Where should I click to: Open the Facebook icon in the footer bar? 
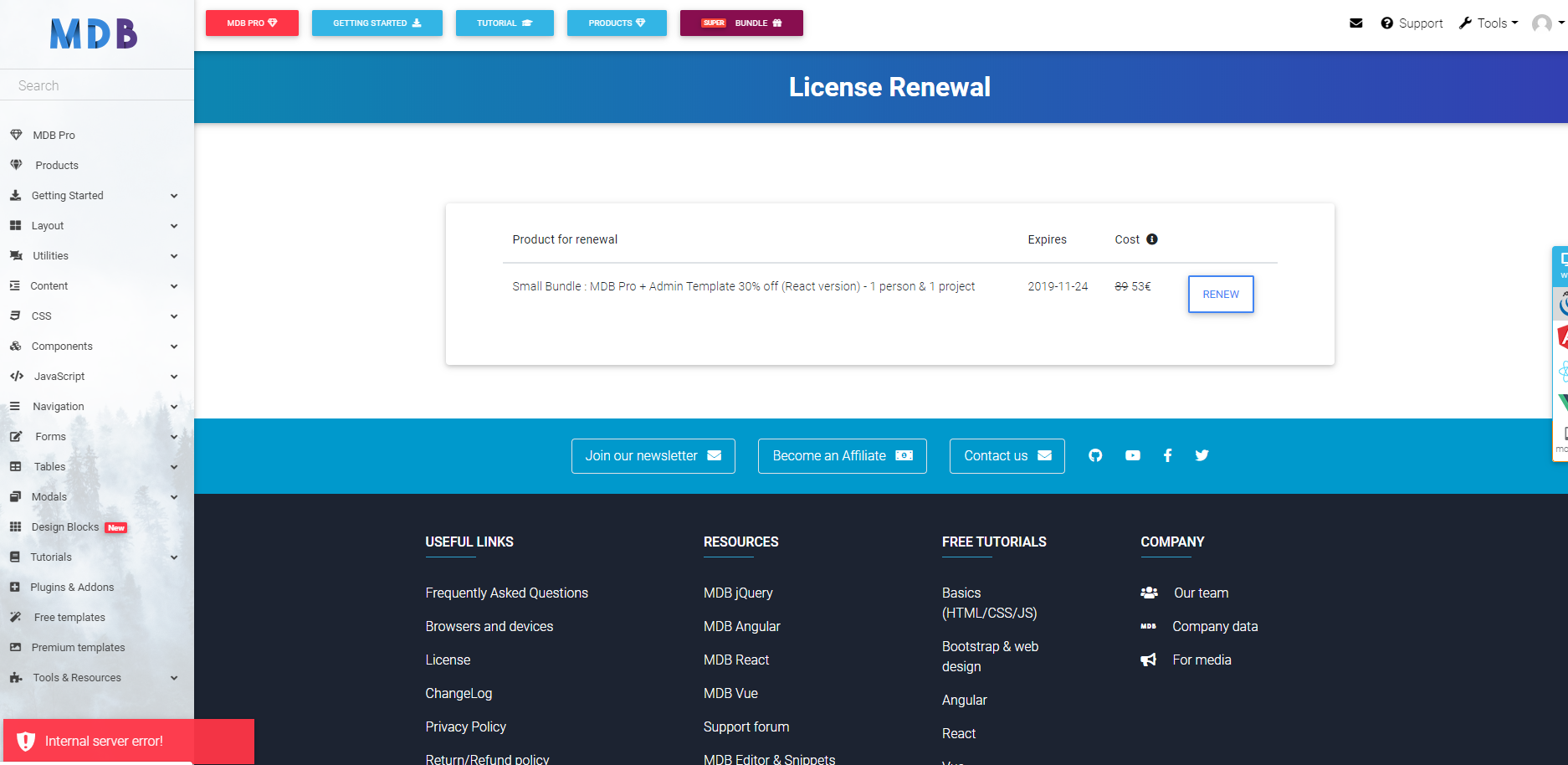(1168, 455)
